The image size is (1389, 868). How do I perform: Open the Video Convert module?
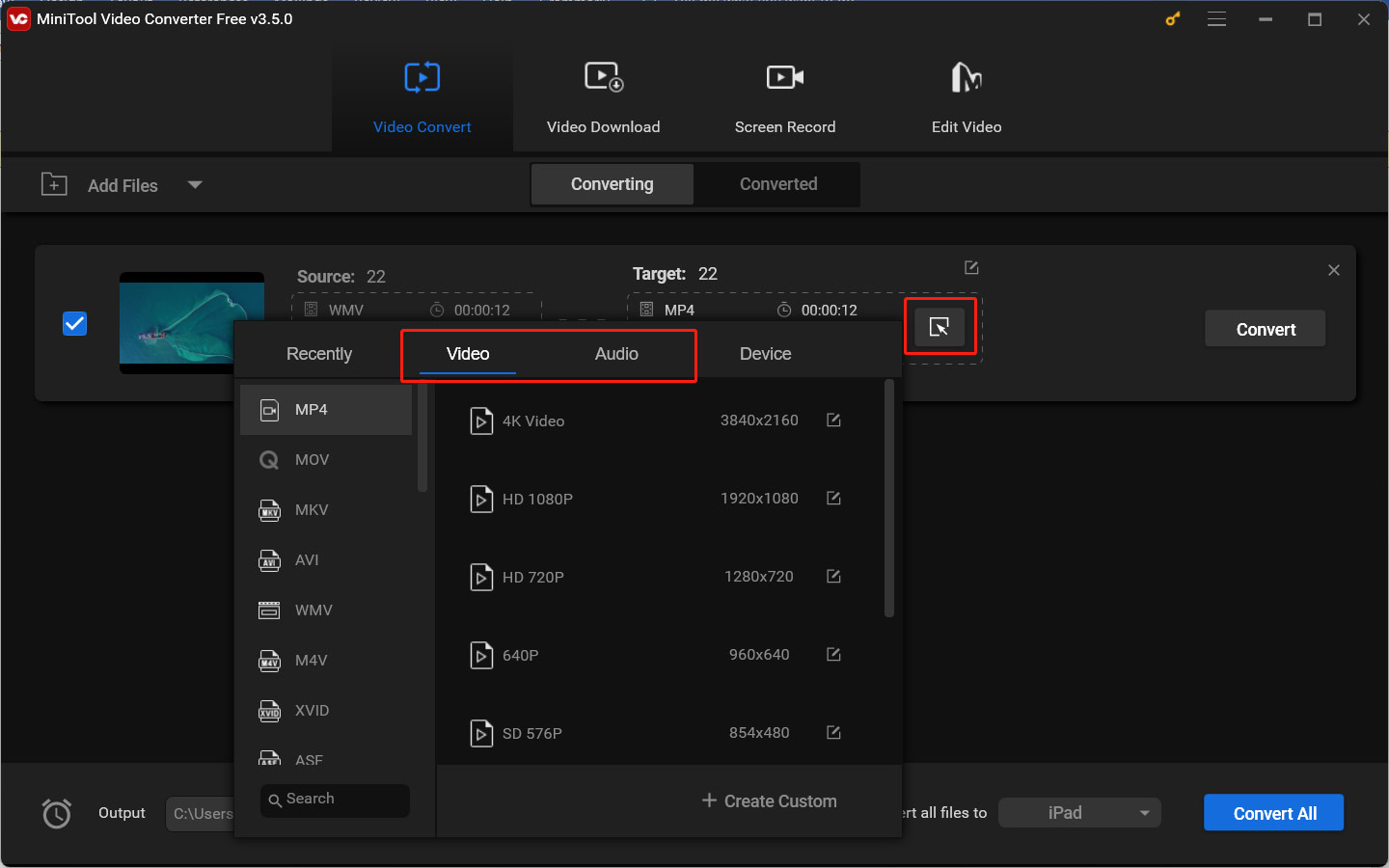click(x=422, y=97)
